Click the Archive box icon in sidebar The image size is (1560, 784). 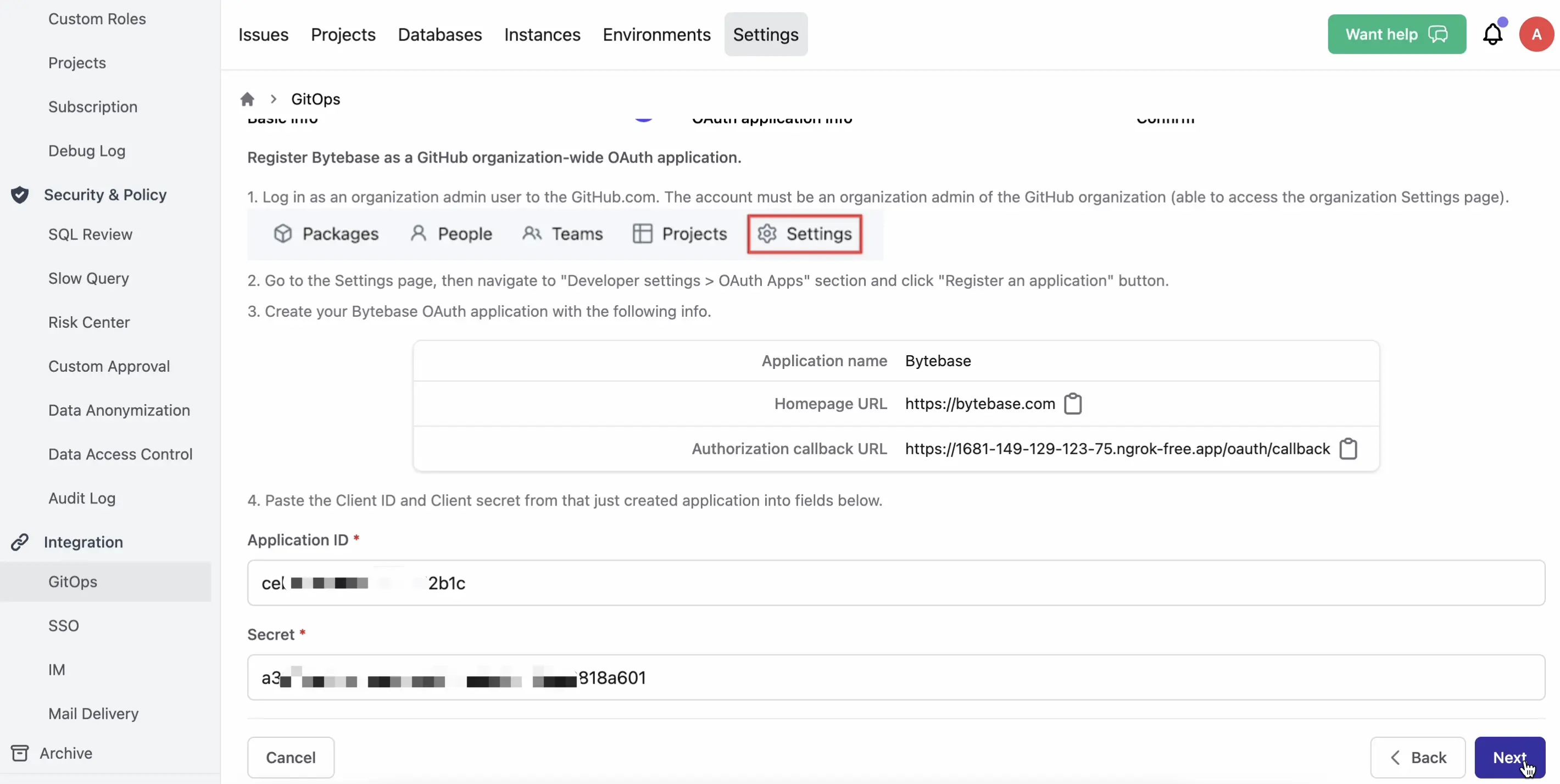click(x=20, y=753)
